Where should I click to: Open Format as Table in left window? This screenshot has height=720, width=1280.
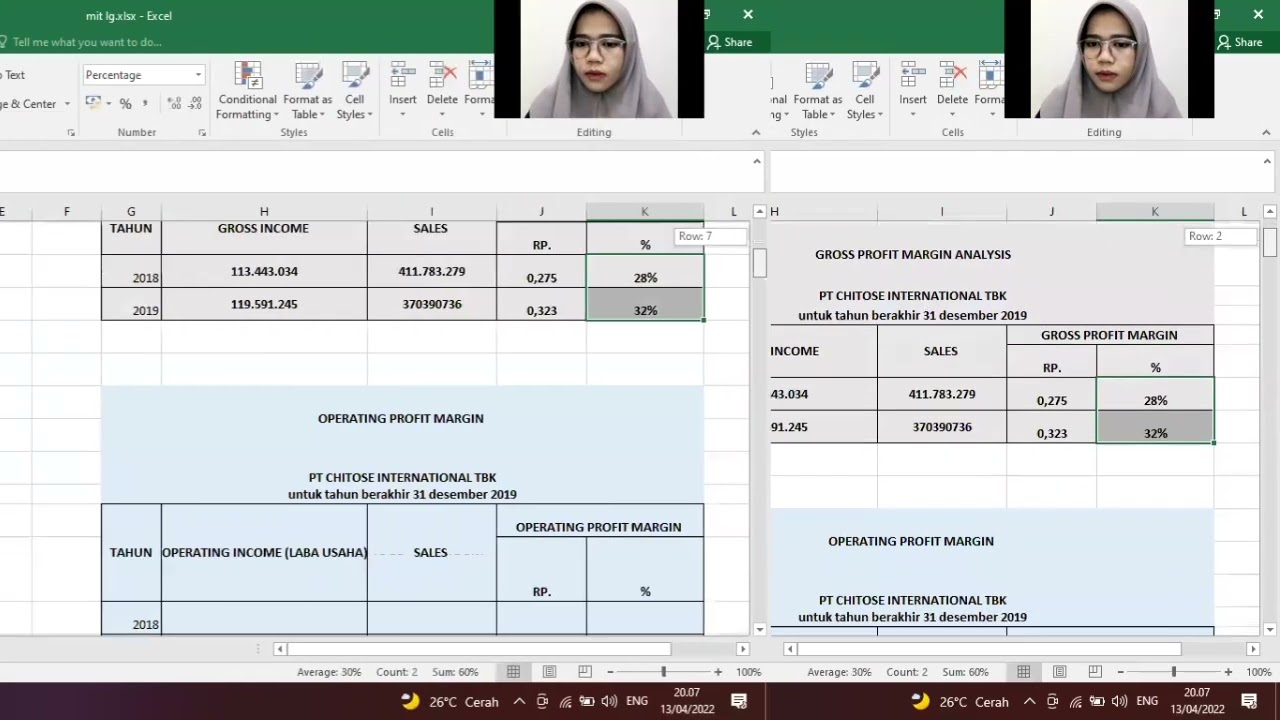(x=308, y=90)
